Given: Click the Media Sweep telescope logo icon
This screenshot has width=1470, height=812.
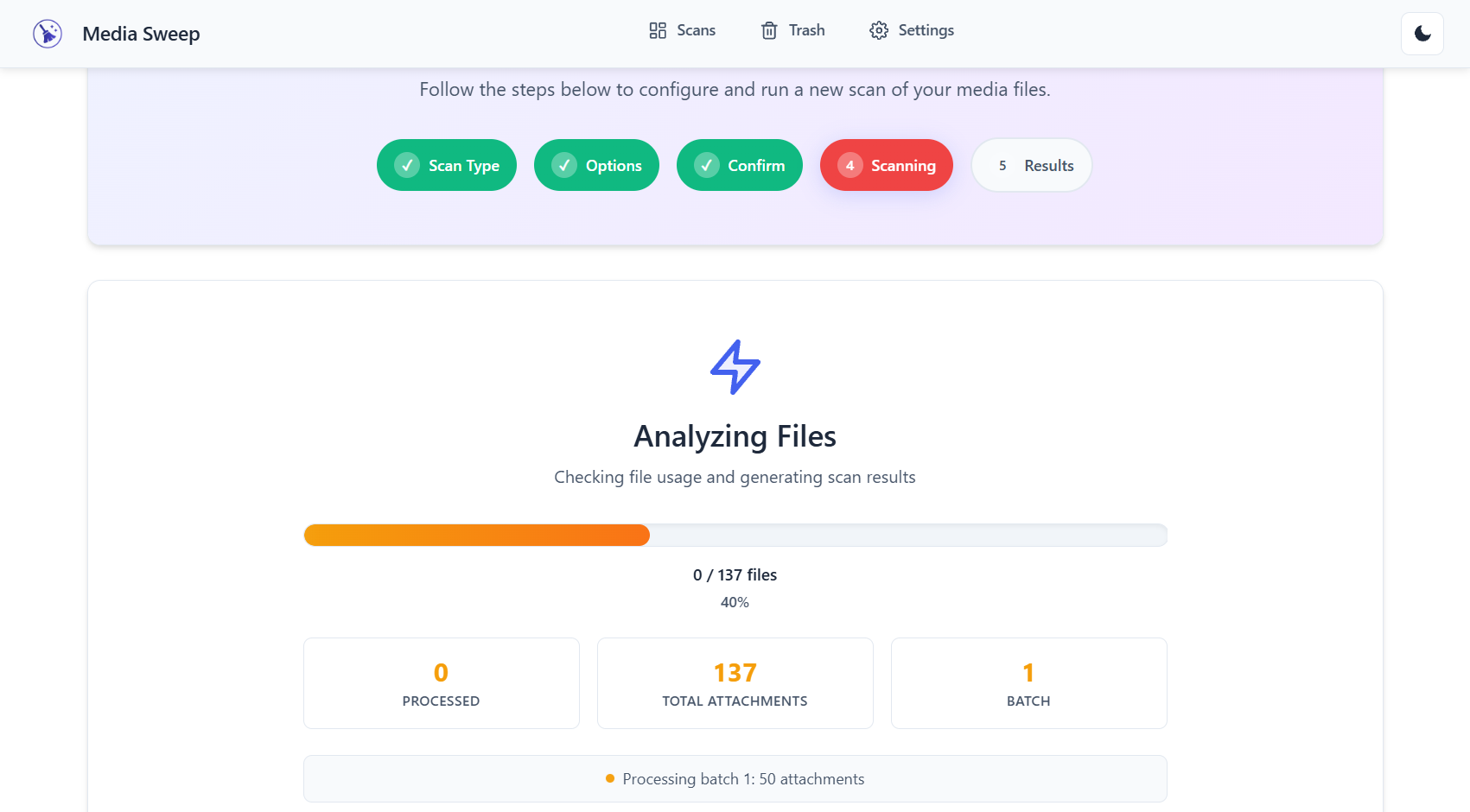Looking at the screenshot, I should pyautogui.click(x=48, y=34).
